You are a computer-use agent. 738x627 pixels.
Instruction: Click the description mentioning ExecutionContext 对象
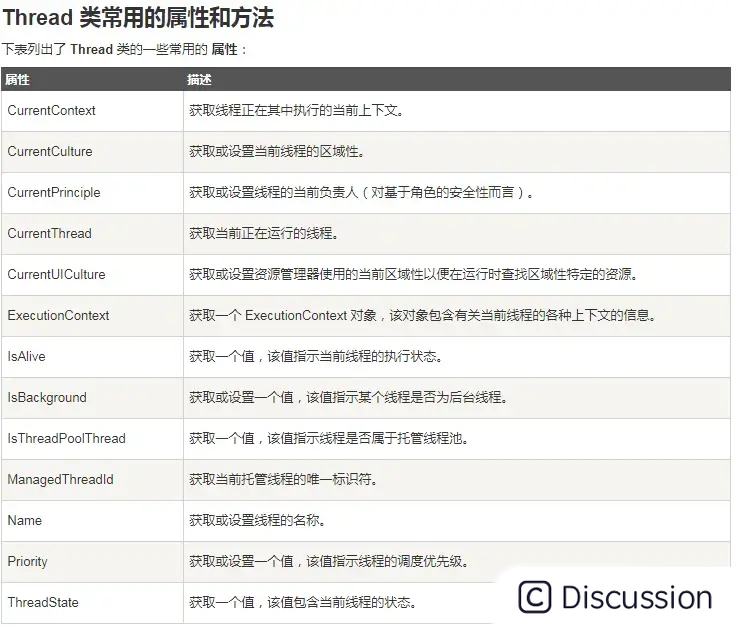click(422, 315)
